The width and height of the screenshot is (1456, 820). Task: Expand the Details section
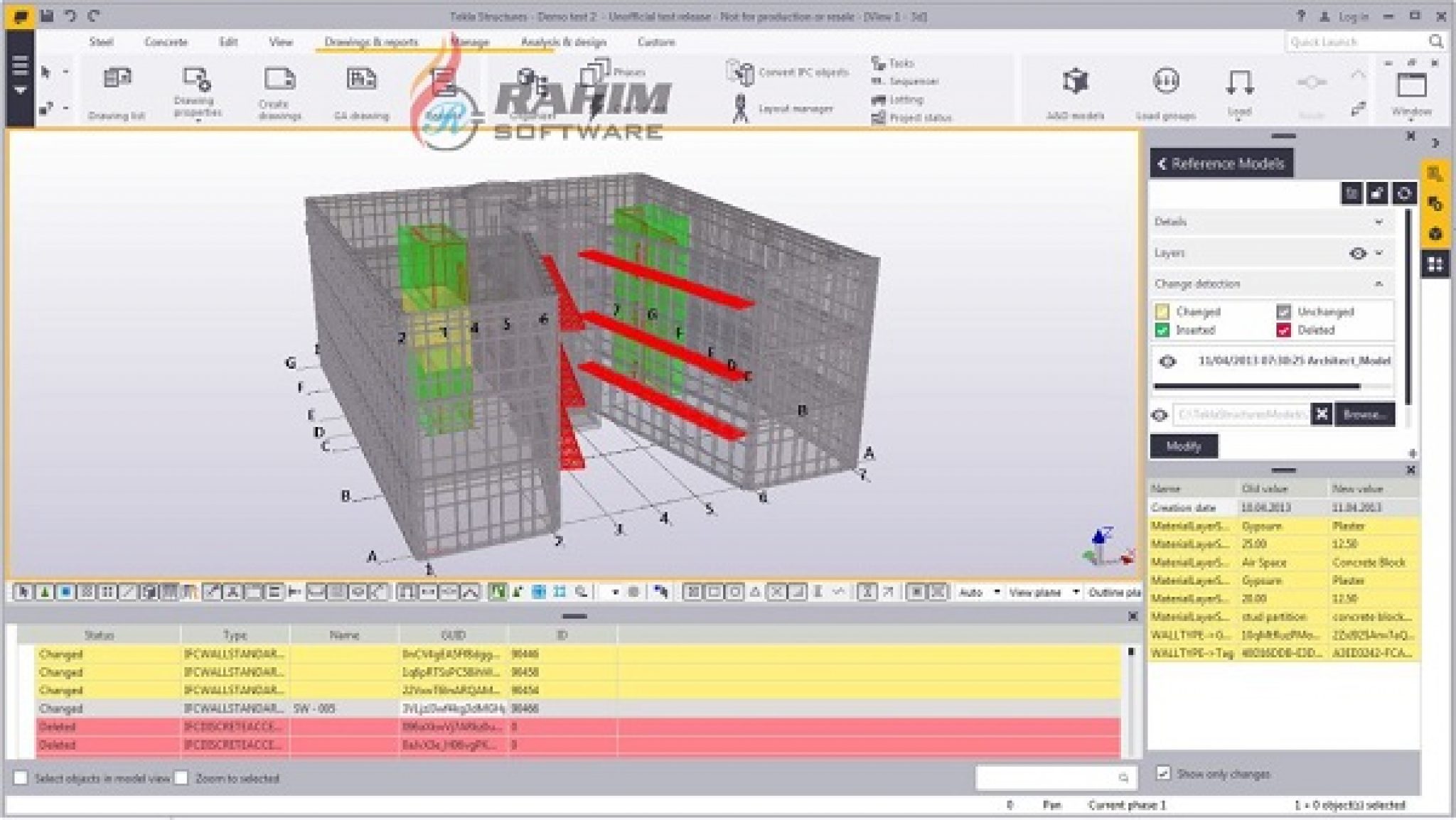(x=1381, y=222)
